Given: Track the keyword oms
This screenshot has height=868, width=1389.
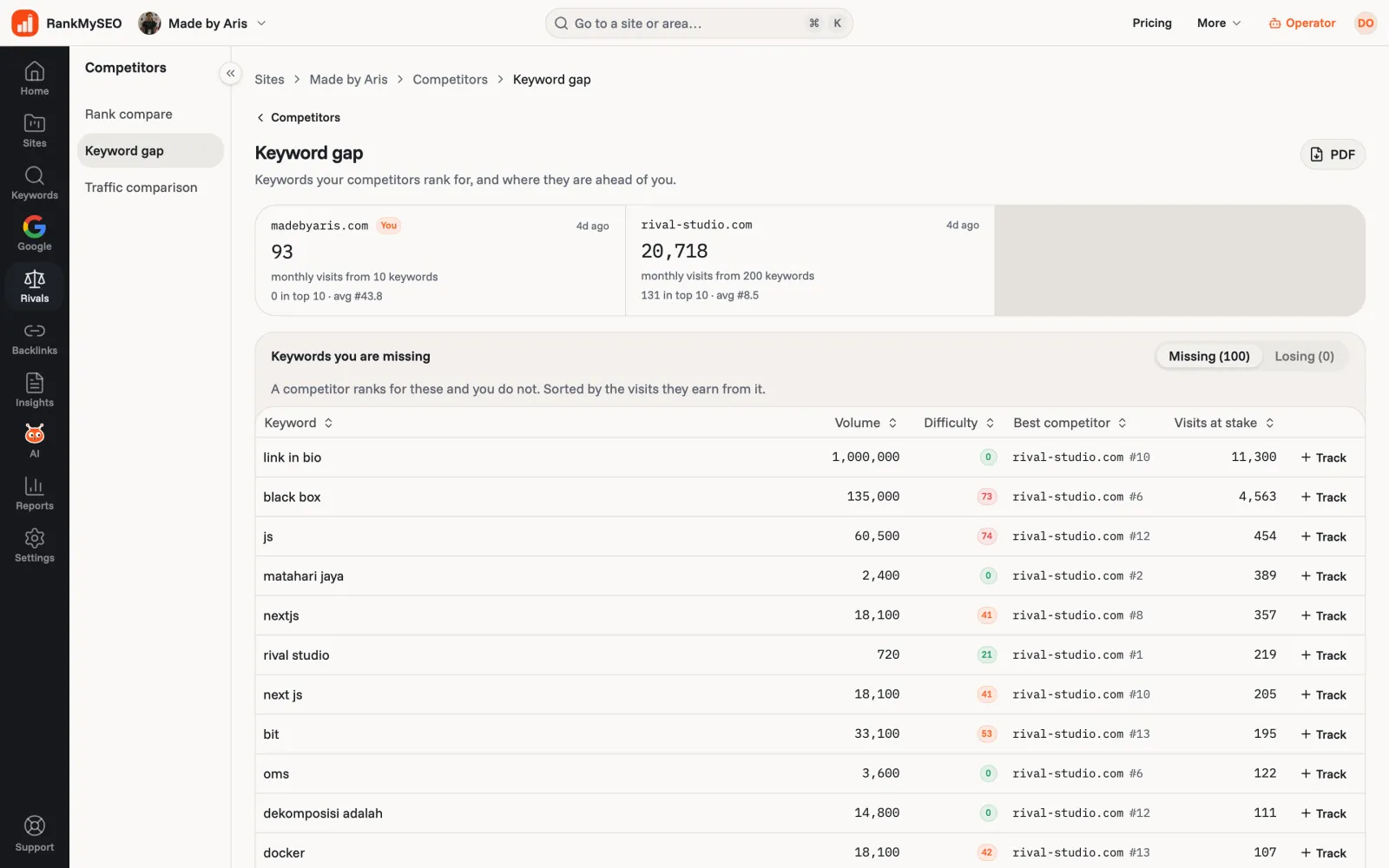Looking at the screenshot, I should (1323, 774).
